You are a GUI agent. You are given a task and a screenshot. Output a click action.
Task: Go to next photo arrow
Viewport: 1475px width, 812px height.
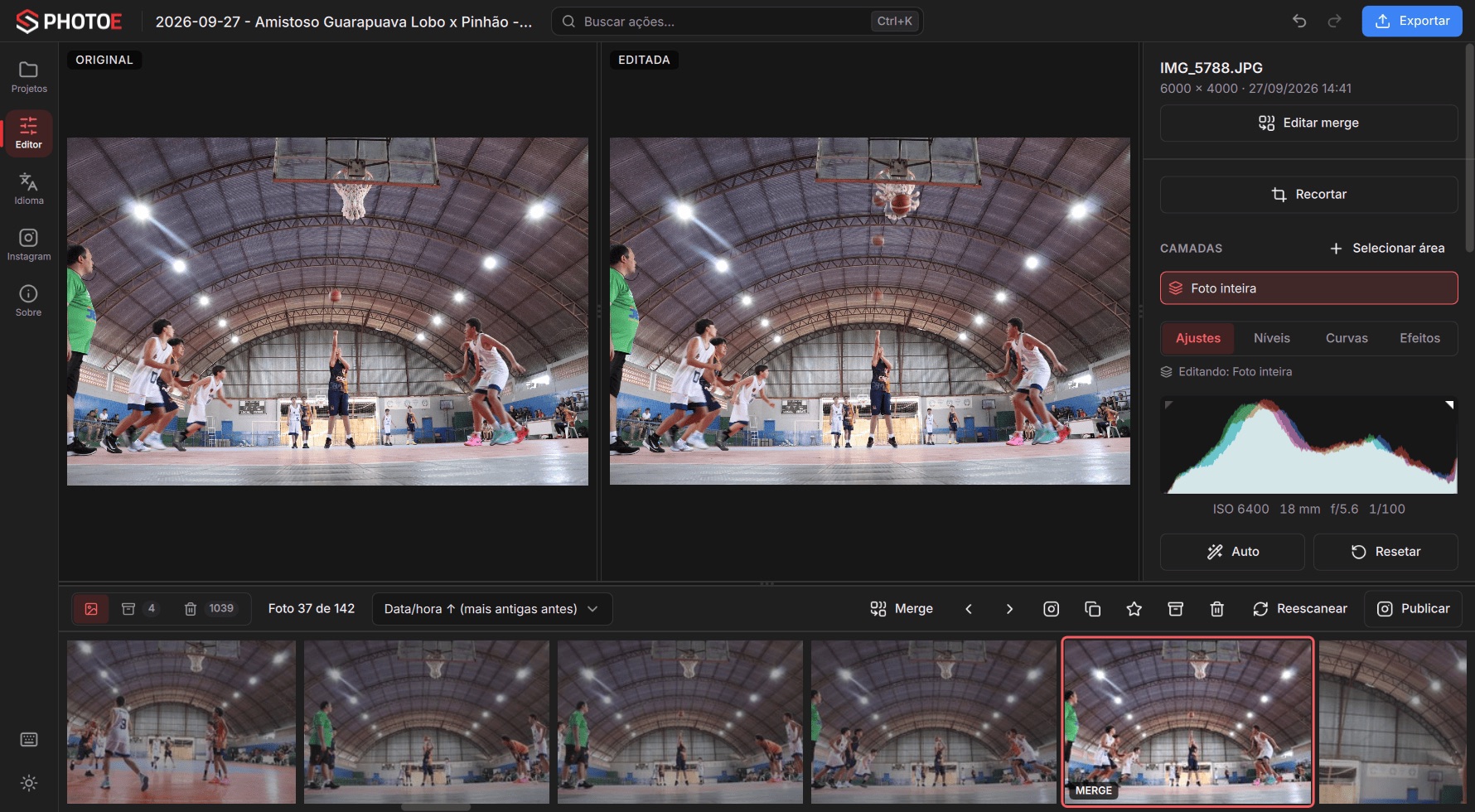(1009, 609)
